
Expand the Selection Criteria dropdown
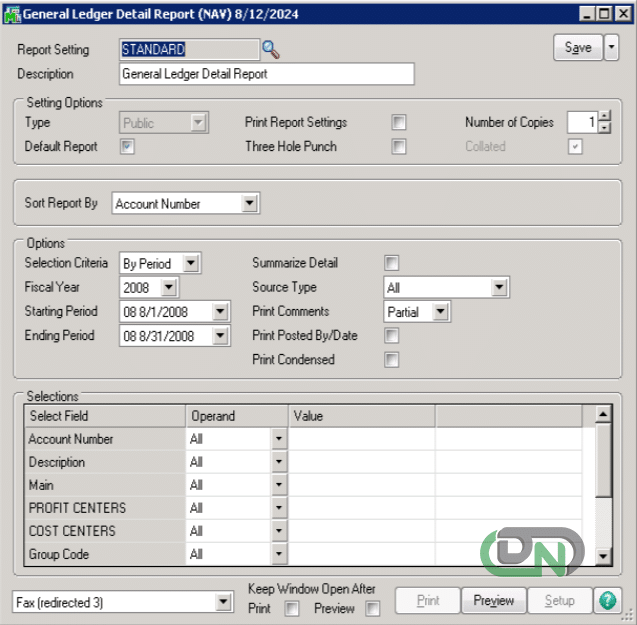(191, 263)
